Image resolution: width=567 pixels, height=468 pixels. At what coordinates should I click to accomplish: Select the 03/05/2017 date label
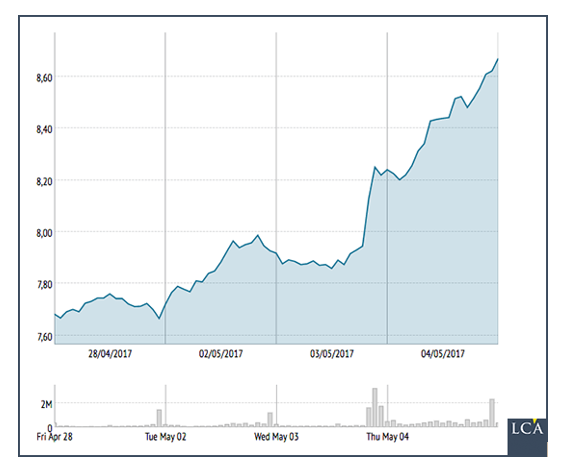(x=332, y=353)
